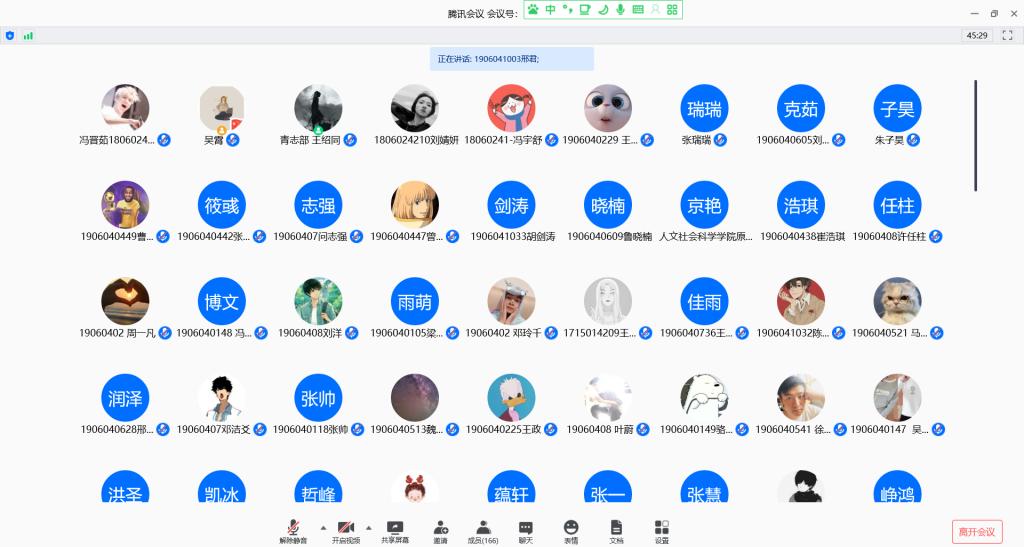Select participant tile 瑞瑞 avatar
This screenshot has width=1024, height=547.
coord(704,108)
